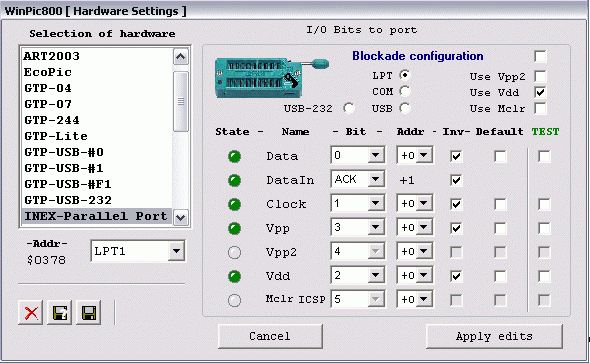Select the COM radio button
The width and height of the screenshot is (590, 363).
click(x=405, y=91)
